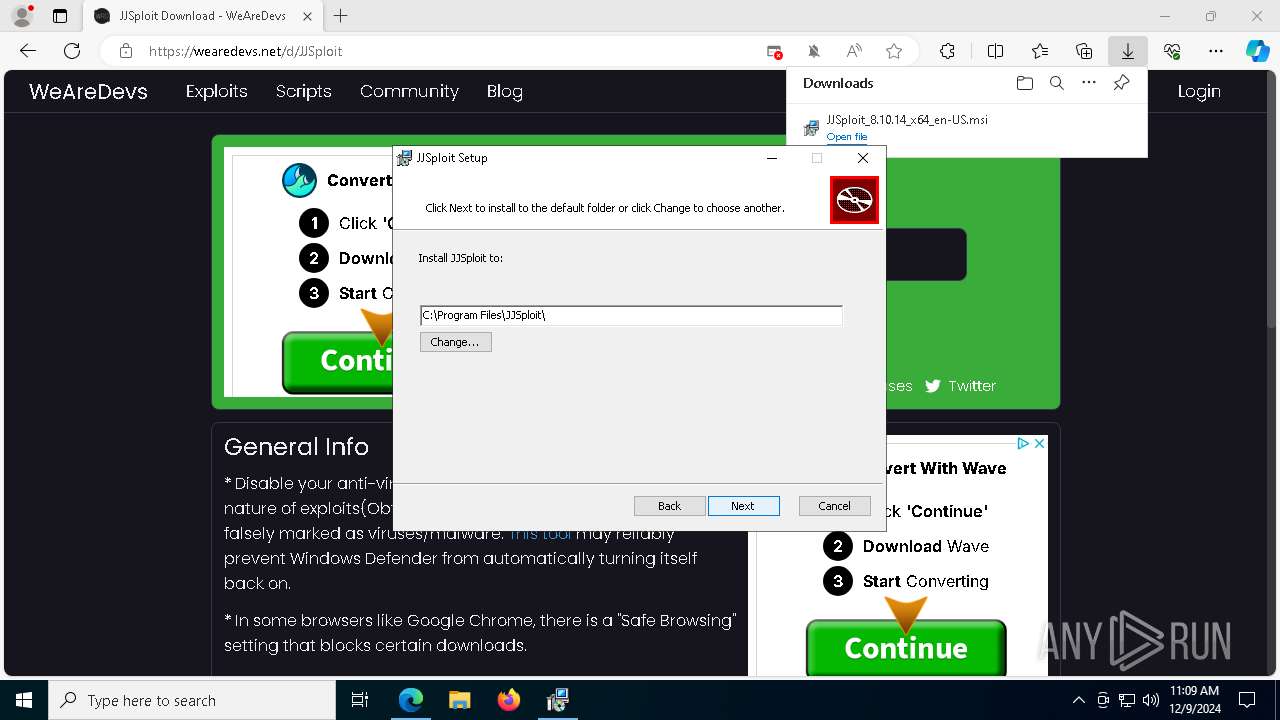Screen dimensions: 1280x720
Task: Click the AdChoices triangle icon on right ad
Action: point(1024,443)
